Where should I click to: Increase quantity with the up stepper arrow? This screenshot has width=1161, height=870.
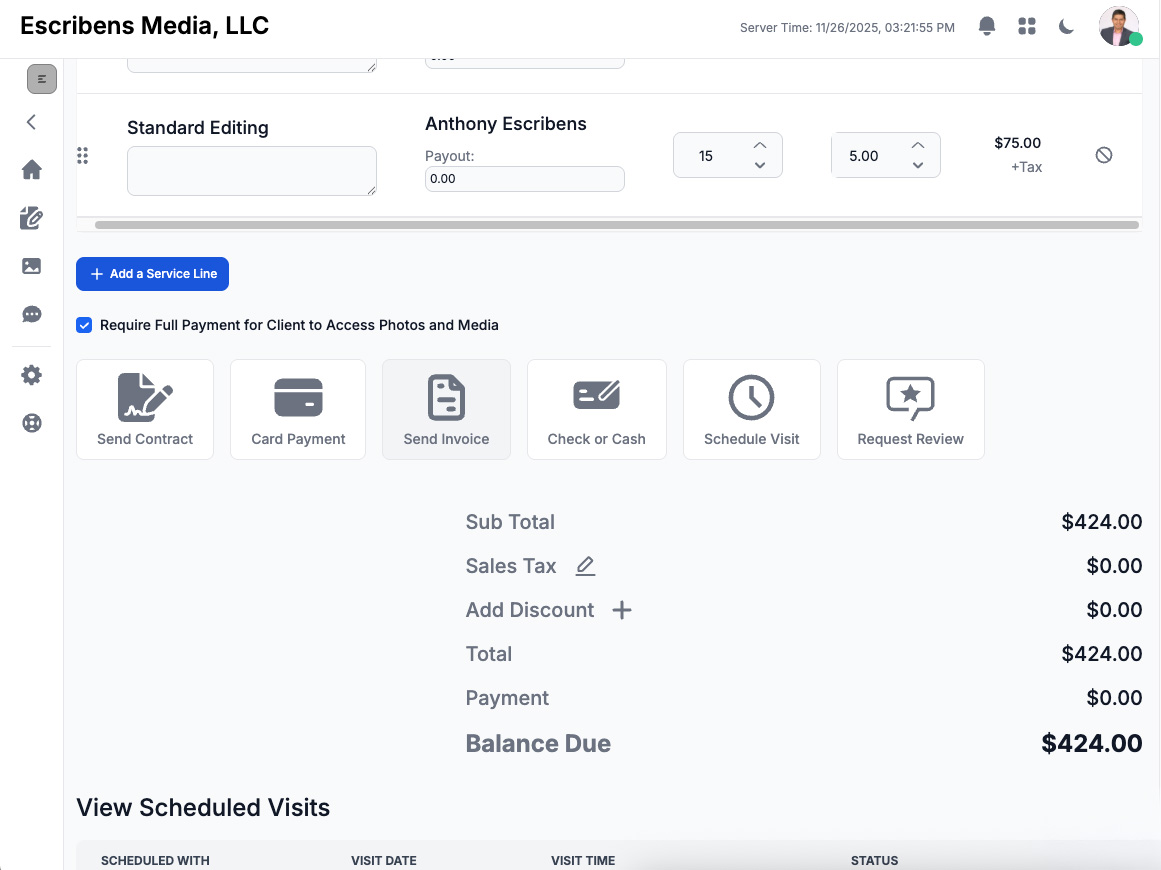pos(760,144)
